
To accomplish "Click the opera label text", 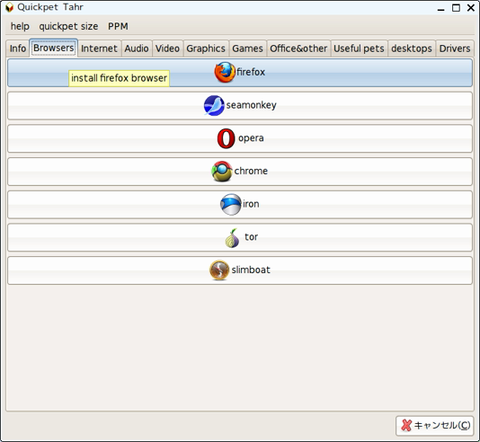I will [251, 138].
